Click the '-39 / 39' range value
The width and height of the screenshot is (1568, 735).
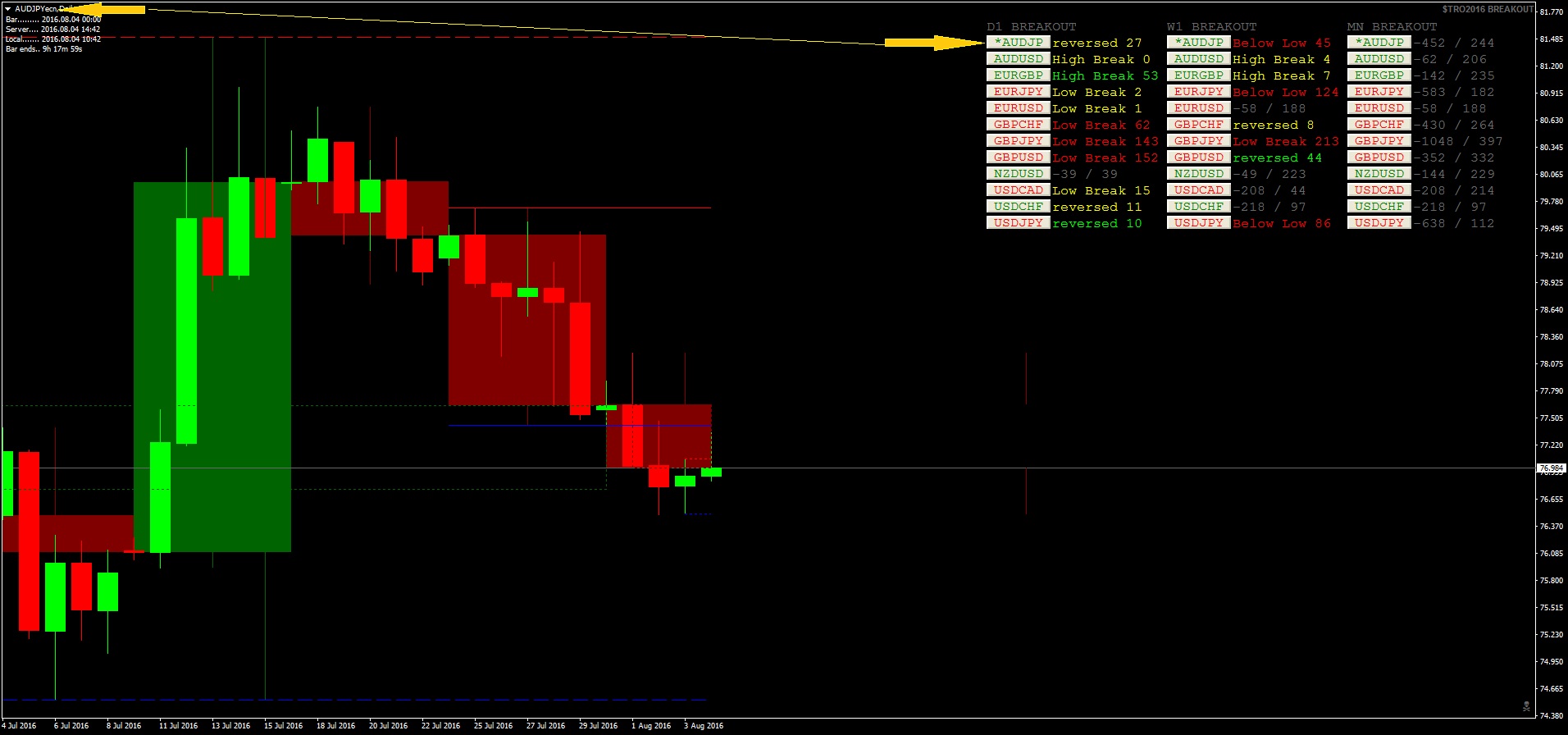[x=1085, y=175]
